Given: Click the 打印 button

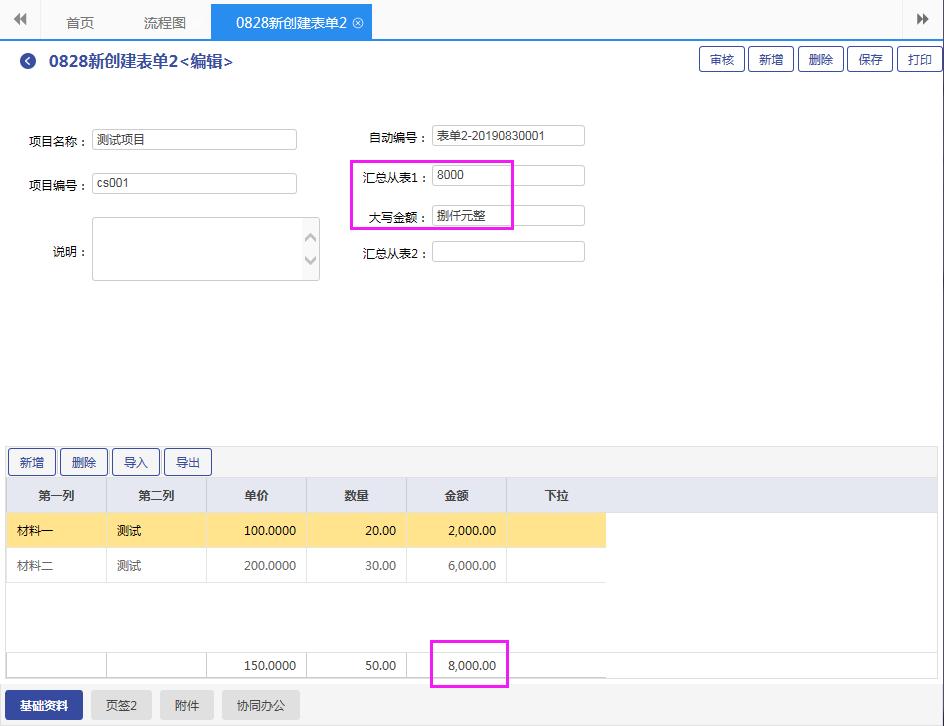Looking at the screenshot, I should 920,60.
